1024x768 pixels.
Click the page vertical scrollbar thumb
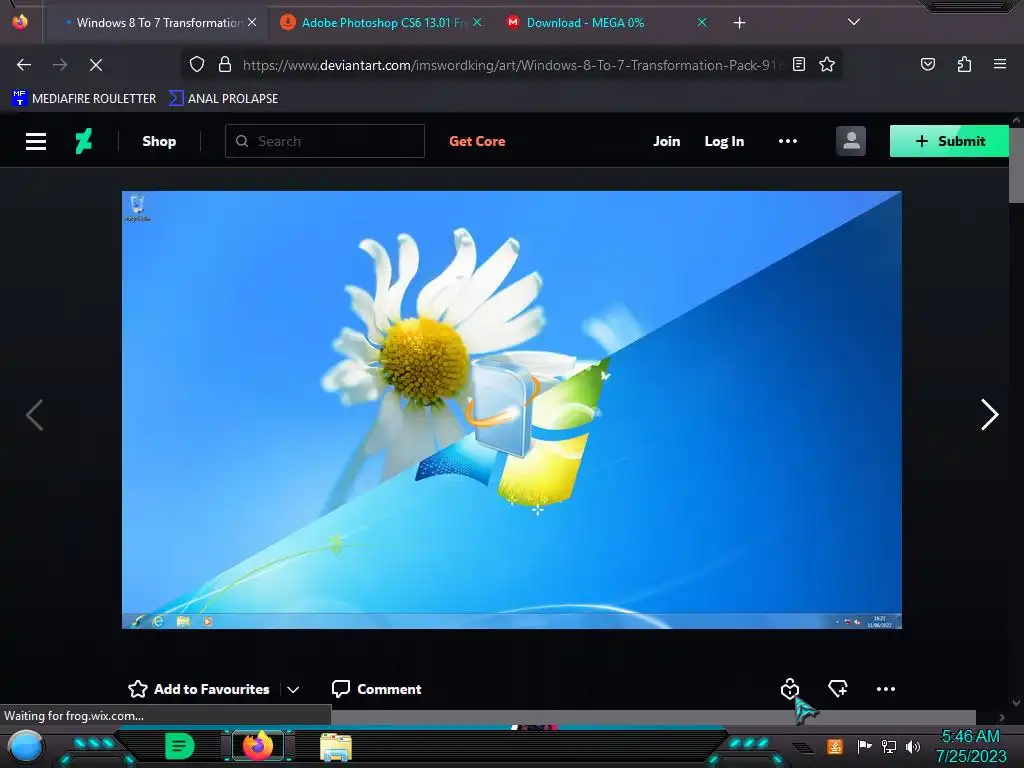[x=1016, y=165]
